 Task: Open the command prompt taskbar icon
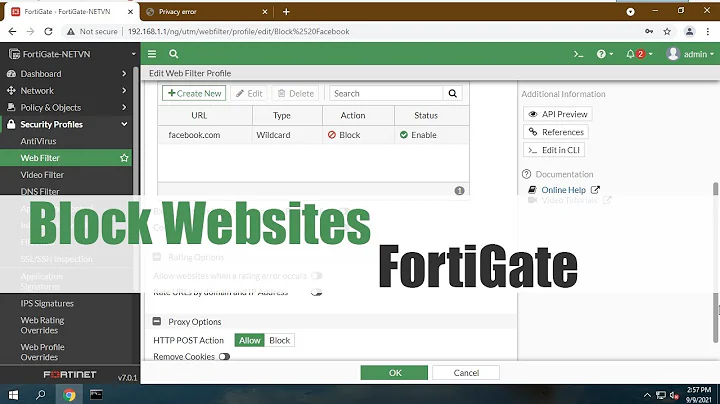point(96,395)
